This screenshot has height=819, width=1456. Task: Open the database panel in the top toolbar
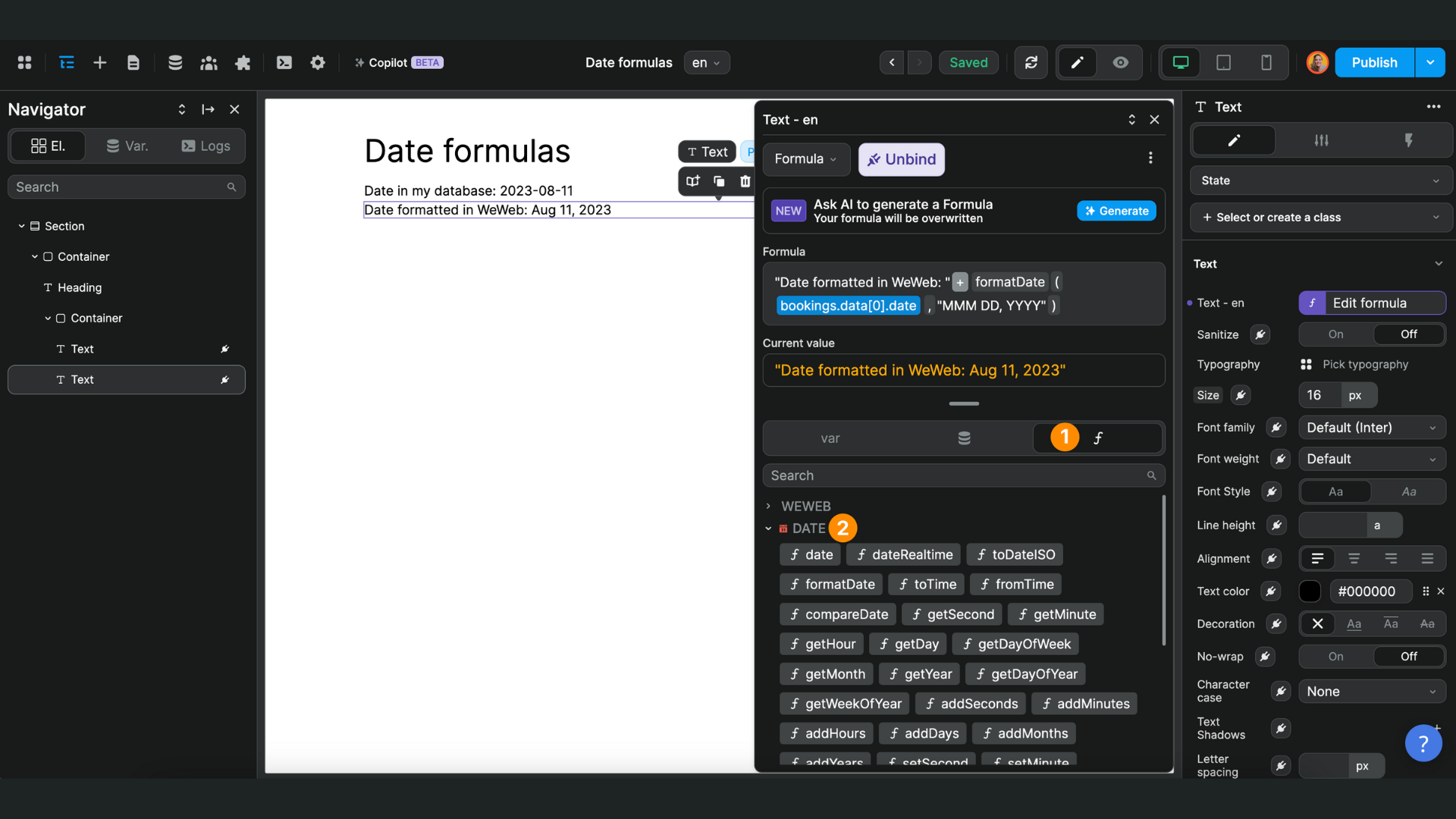click(x=175, y=62)
